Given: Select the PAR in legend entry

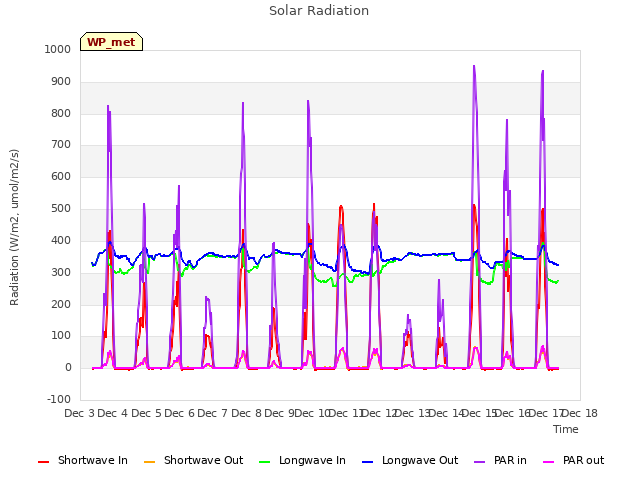Looking at the screenshot, I should 500,460.
